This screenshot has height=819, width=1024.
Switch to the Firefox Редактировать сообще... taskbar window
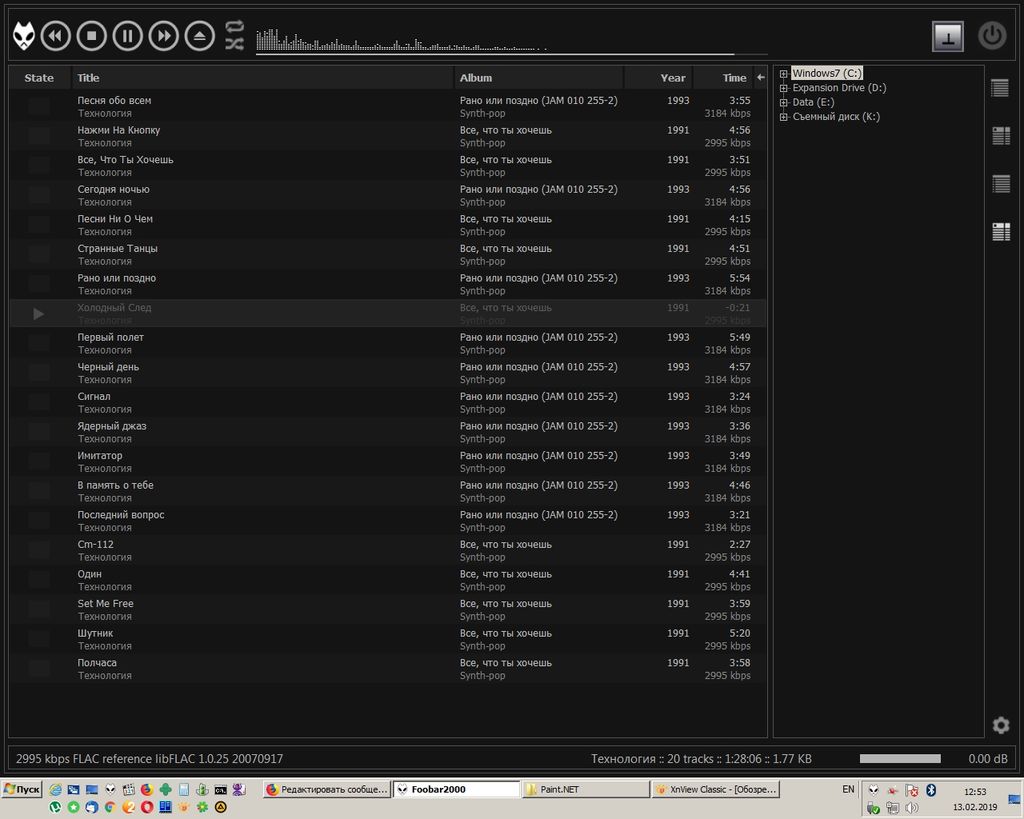click(x=327, y=789)
